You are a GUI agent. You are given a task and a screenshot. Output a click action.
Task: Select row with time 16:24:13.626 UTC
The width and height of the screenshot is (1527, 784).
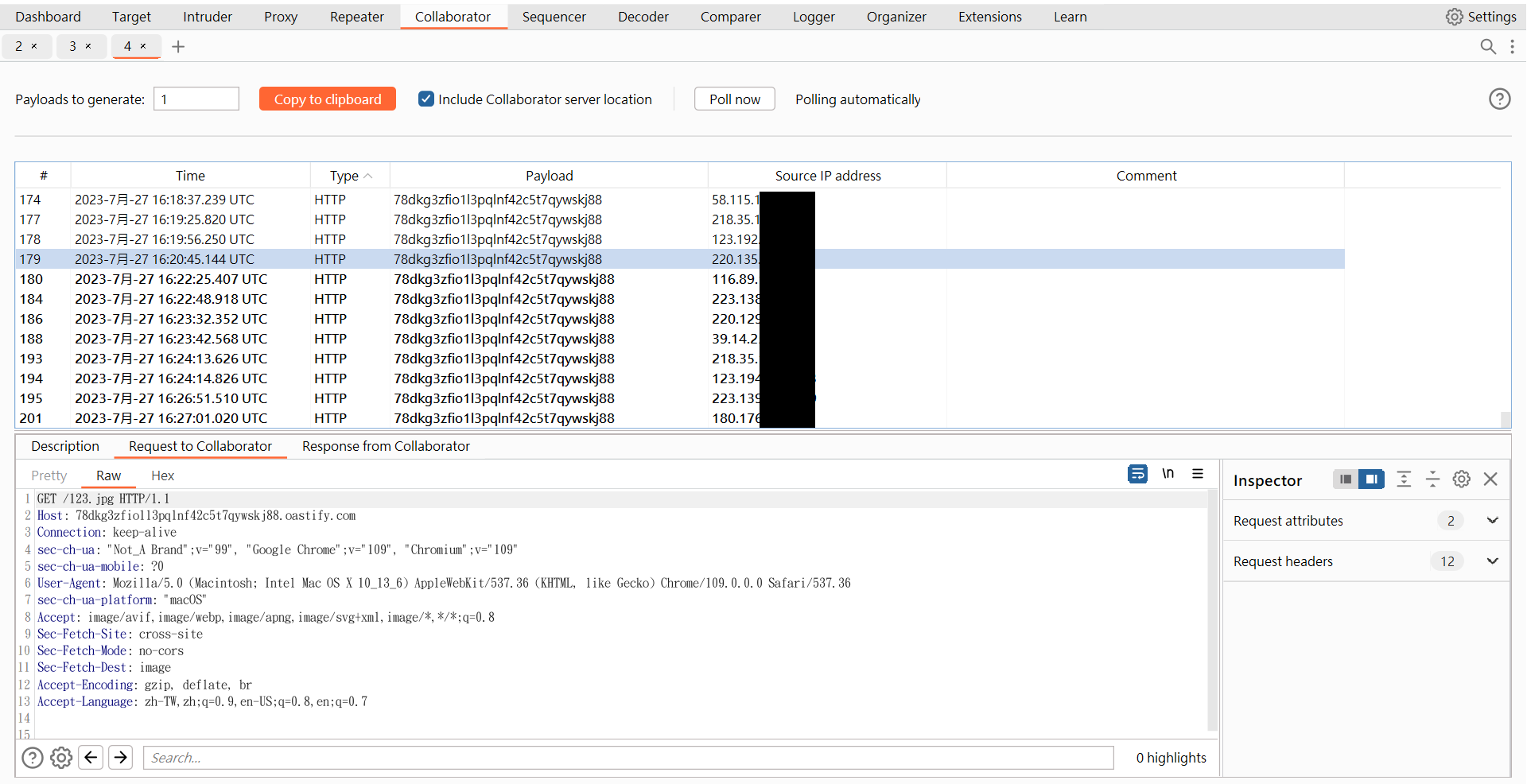click(680, 359)
